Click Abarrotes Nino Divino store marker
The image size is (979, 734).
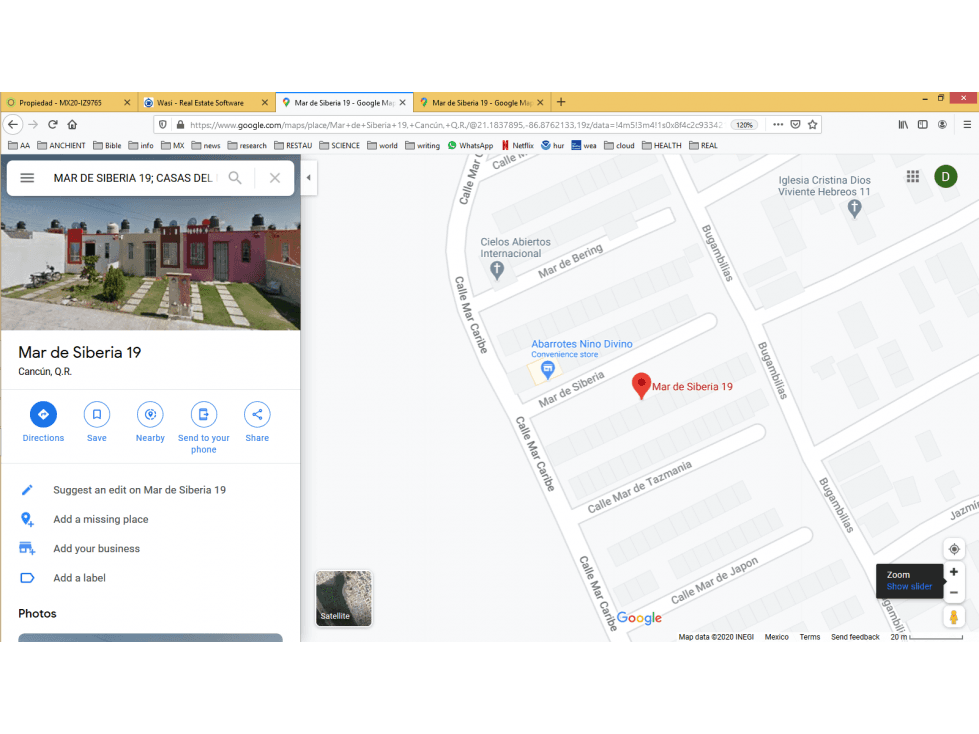(548, 370)
